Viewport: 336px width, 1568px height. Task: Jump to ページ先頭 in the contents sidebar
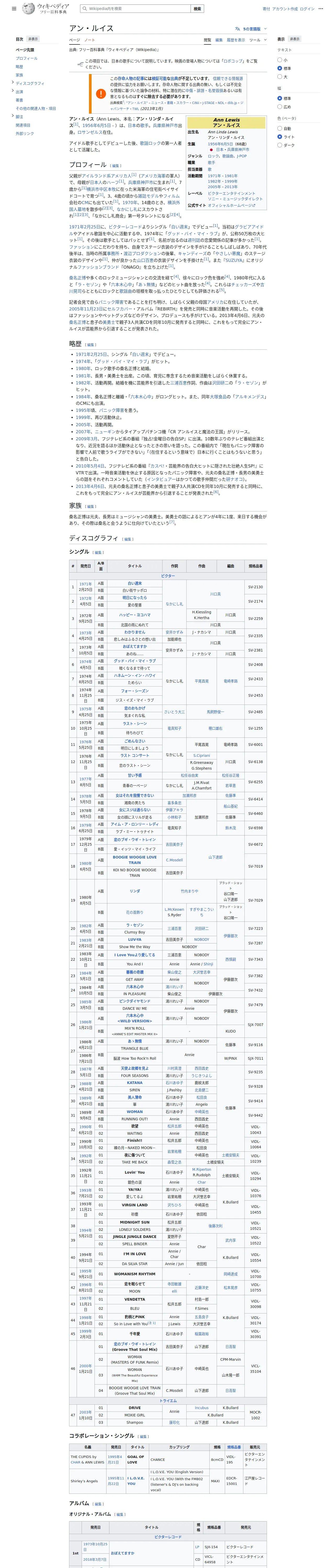pos(25,50)
